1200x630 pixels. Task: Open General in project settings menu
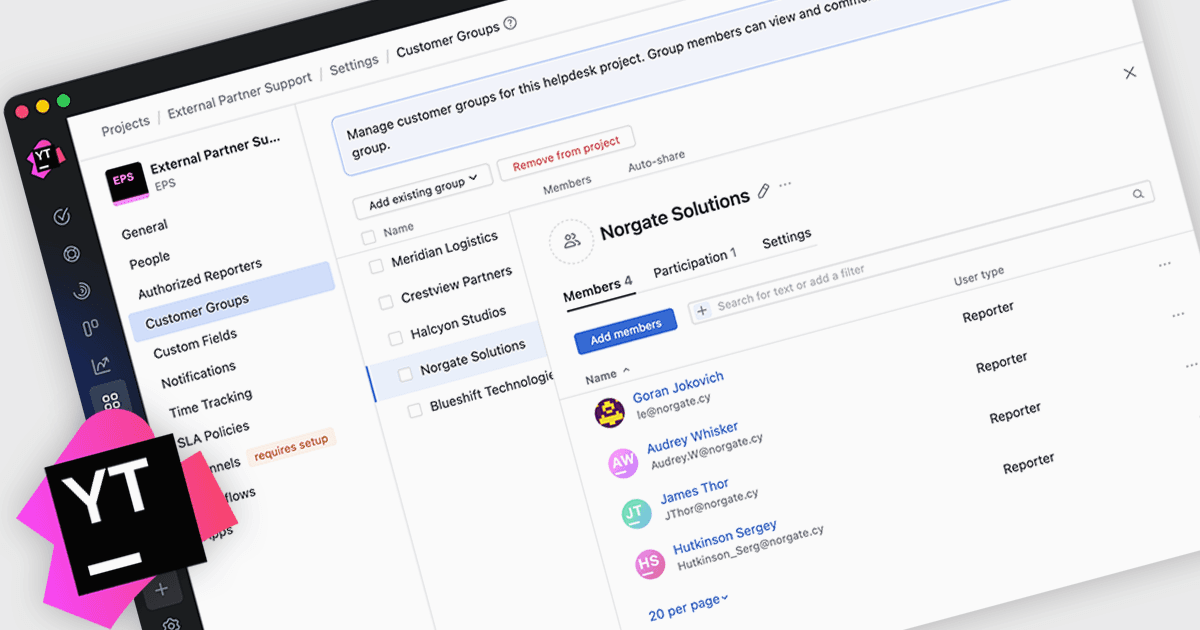click(x=145, y=230)
